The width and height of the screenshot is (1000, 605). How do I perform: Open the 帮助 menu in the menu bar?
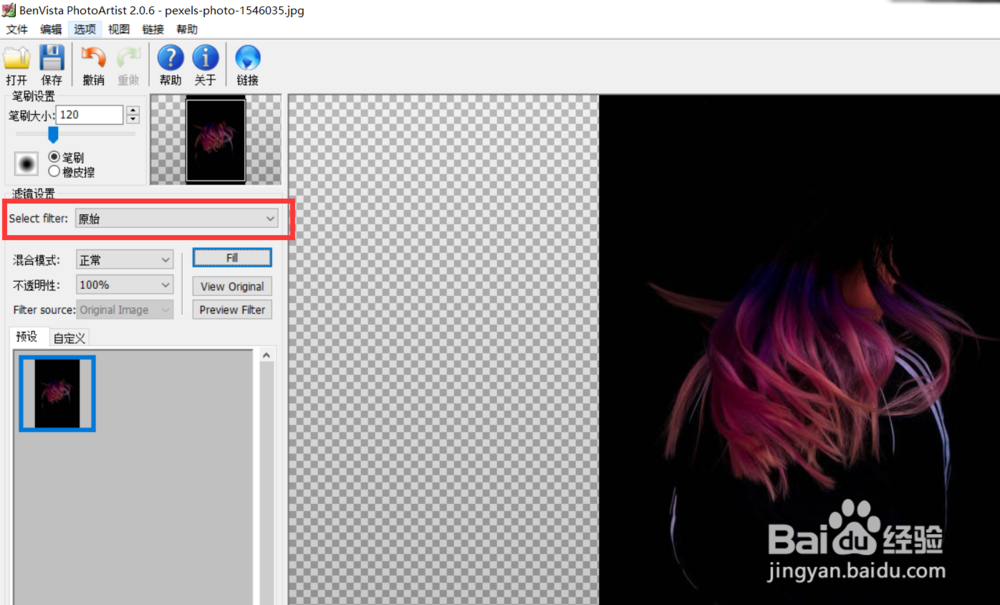187,29
